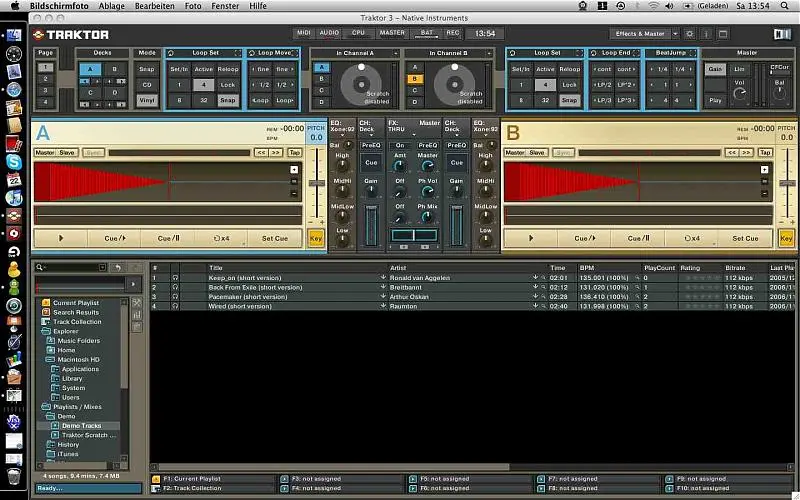This screenshot has height=500, width=800.
Task: Click the headphone prelisten icon for track Wired
Action: coord(176,306)
